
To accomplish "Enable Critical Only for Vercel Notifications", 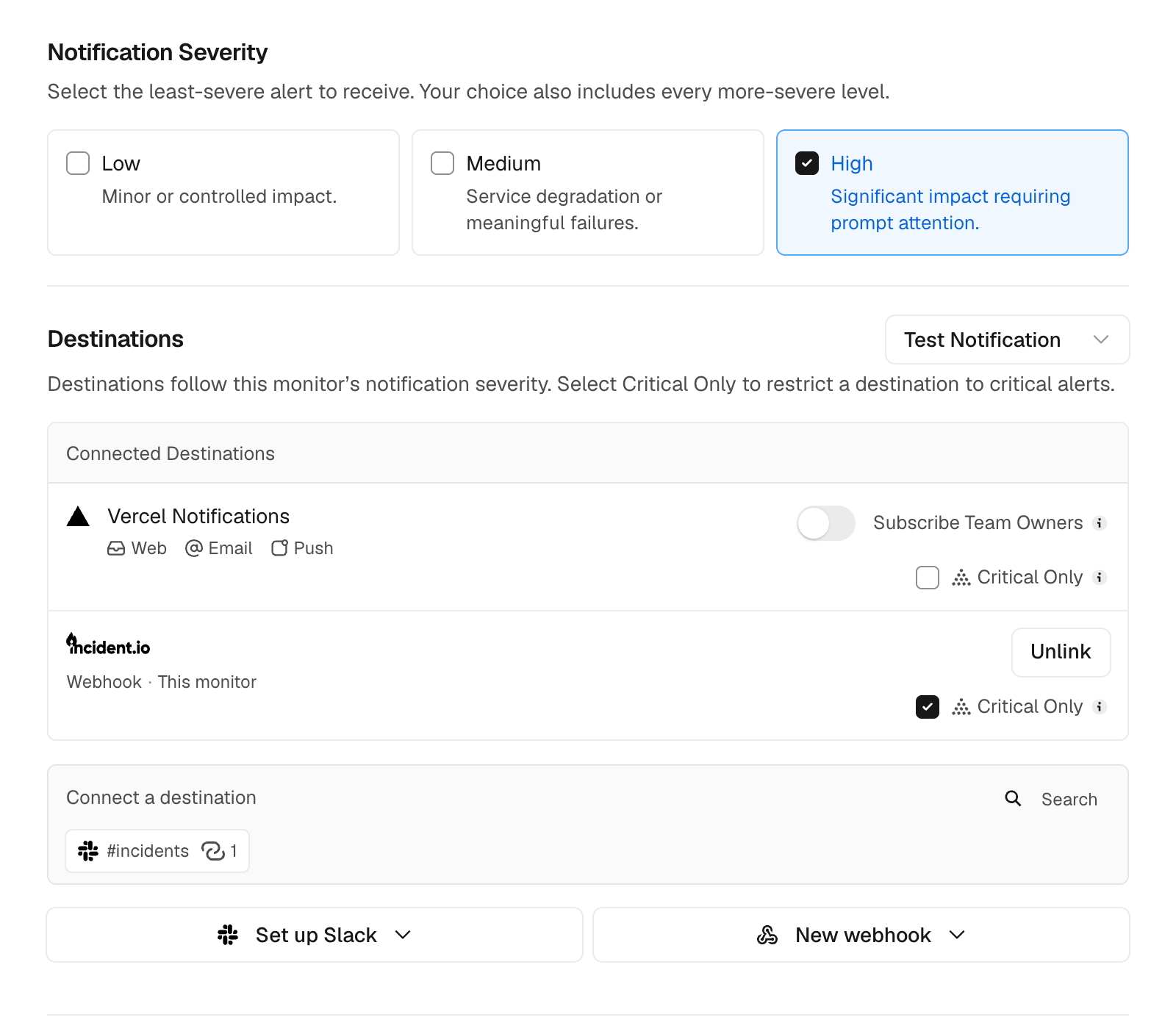I will (x=928, y=578).
